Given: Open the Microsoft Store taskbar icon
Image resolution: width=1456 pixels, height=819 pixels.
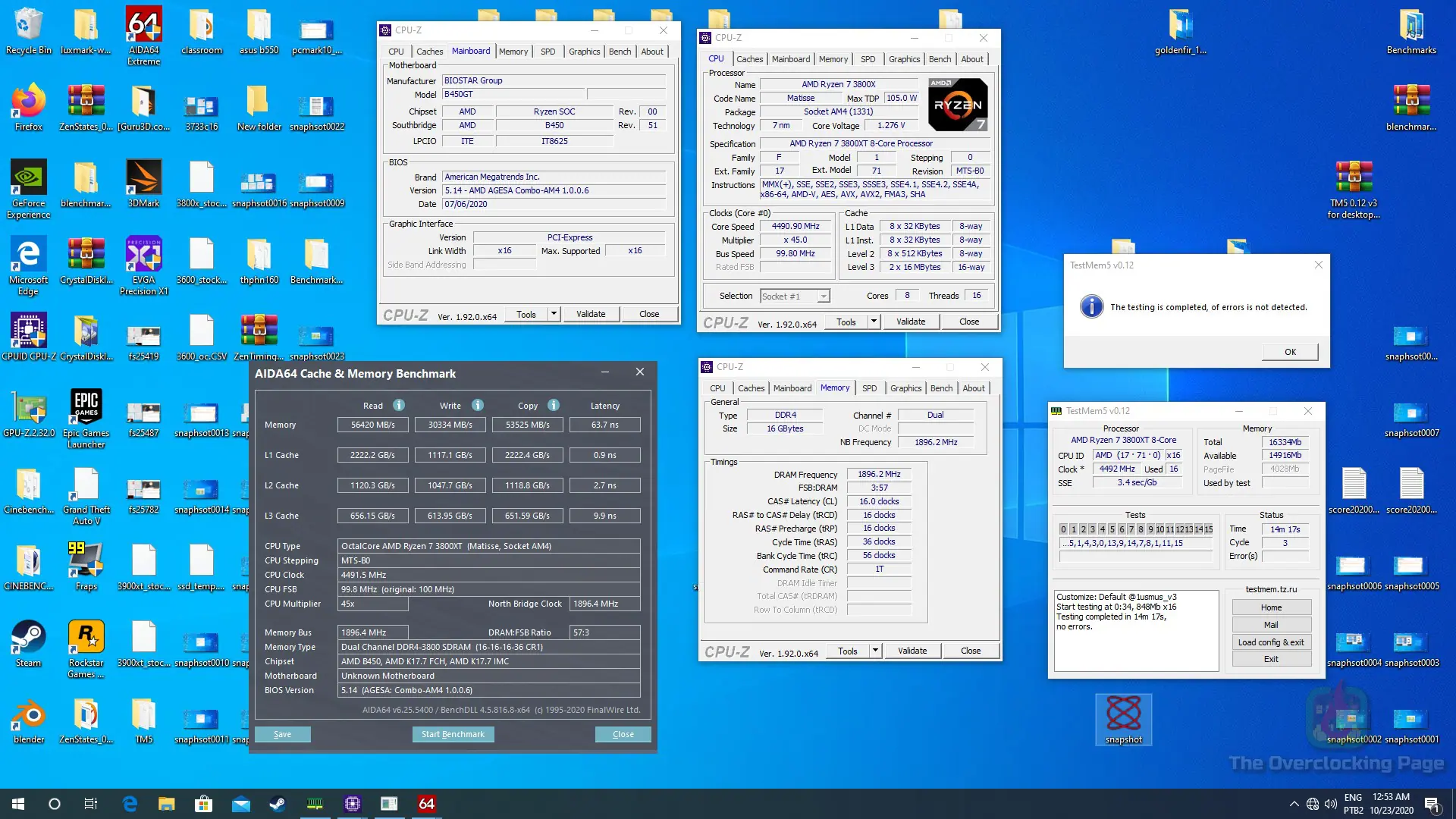Looking at the screenshot, I should coord(203,804).
